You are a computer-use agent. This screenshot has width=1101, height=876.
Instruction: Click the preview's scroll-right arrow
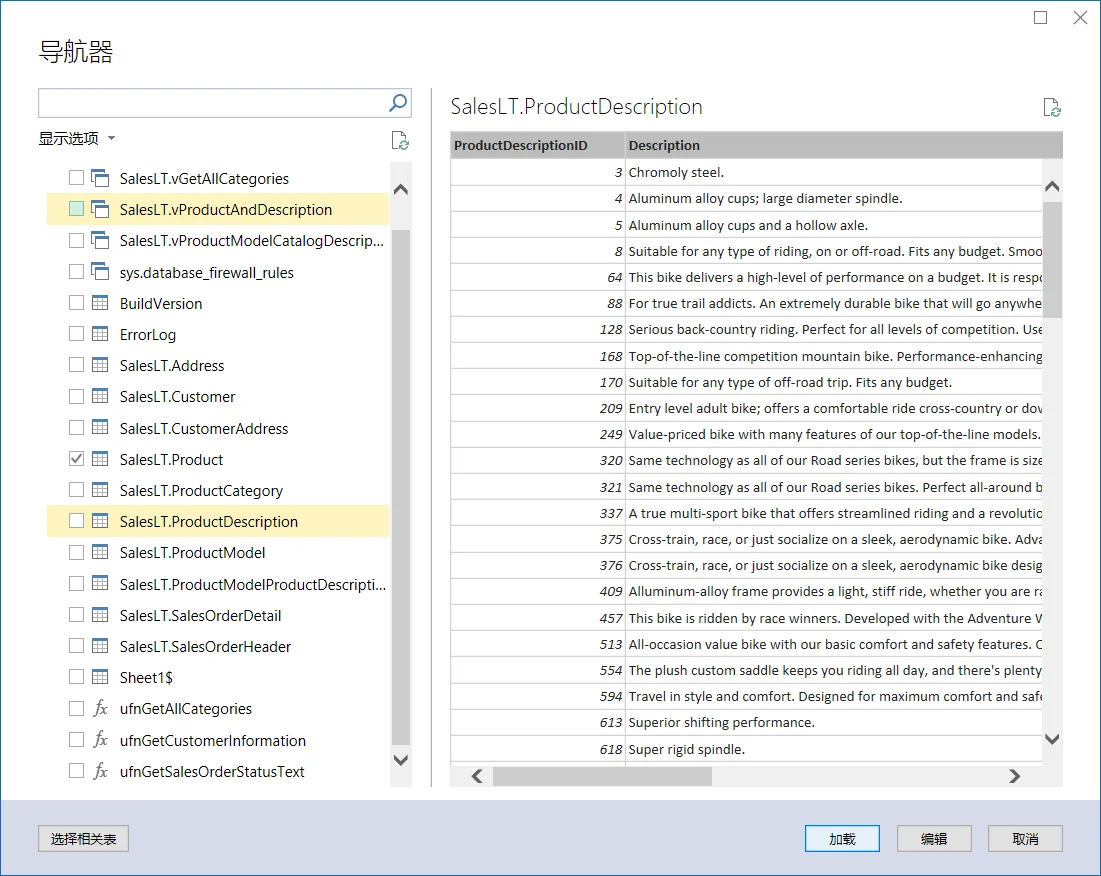(1014, 776)
